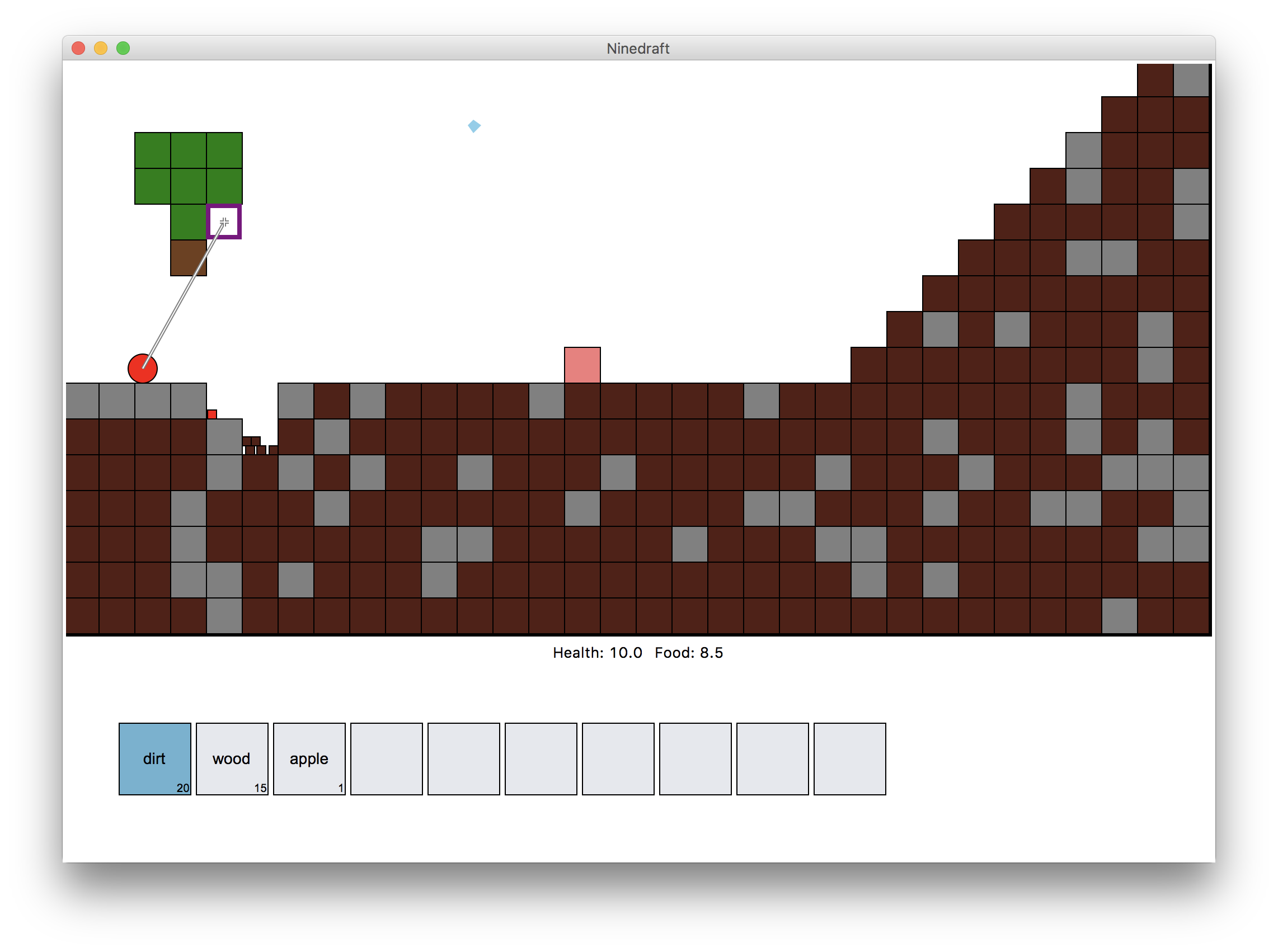Select the dirt hotbar slot
1278x952 pixels.
(154, 758)
